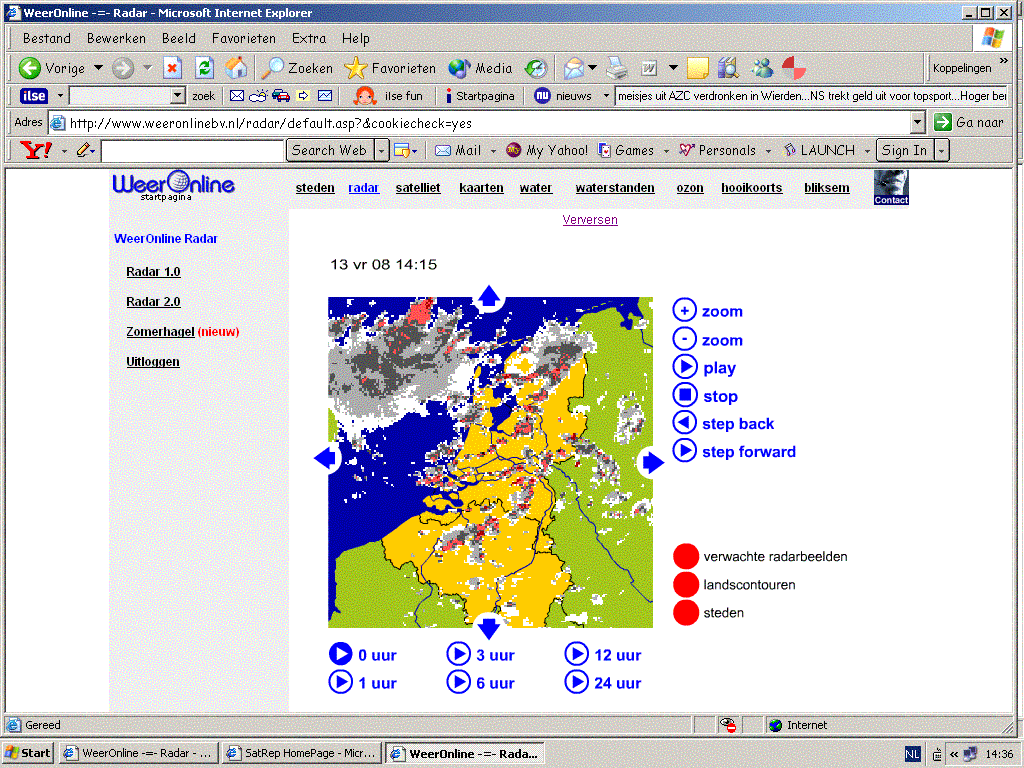Stop the radar animation
This screenshot has height=768, width=1024.
pyautogui.click(x=684, y=395)
